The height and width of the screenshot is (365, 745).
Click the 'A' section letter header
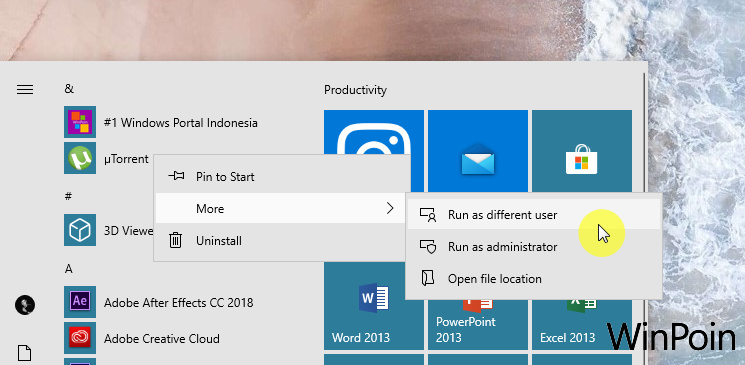tap(68, 269)
